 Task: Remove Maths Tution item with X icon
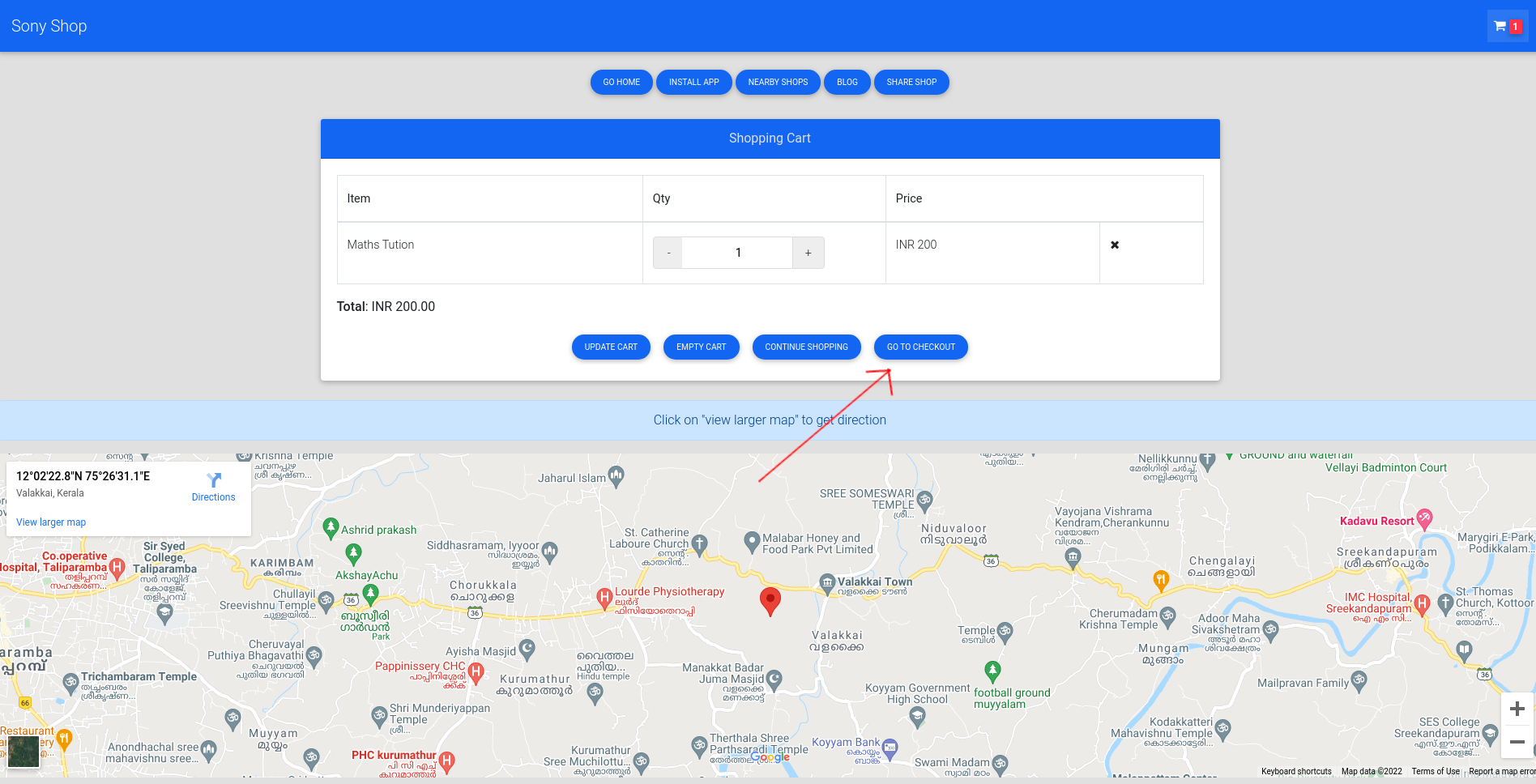click(1115, 245)
